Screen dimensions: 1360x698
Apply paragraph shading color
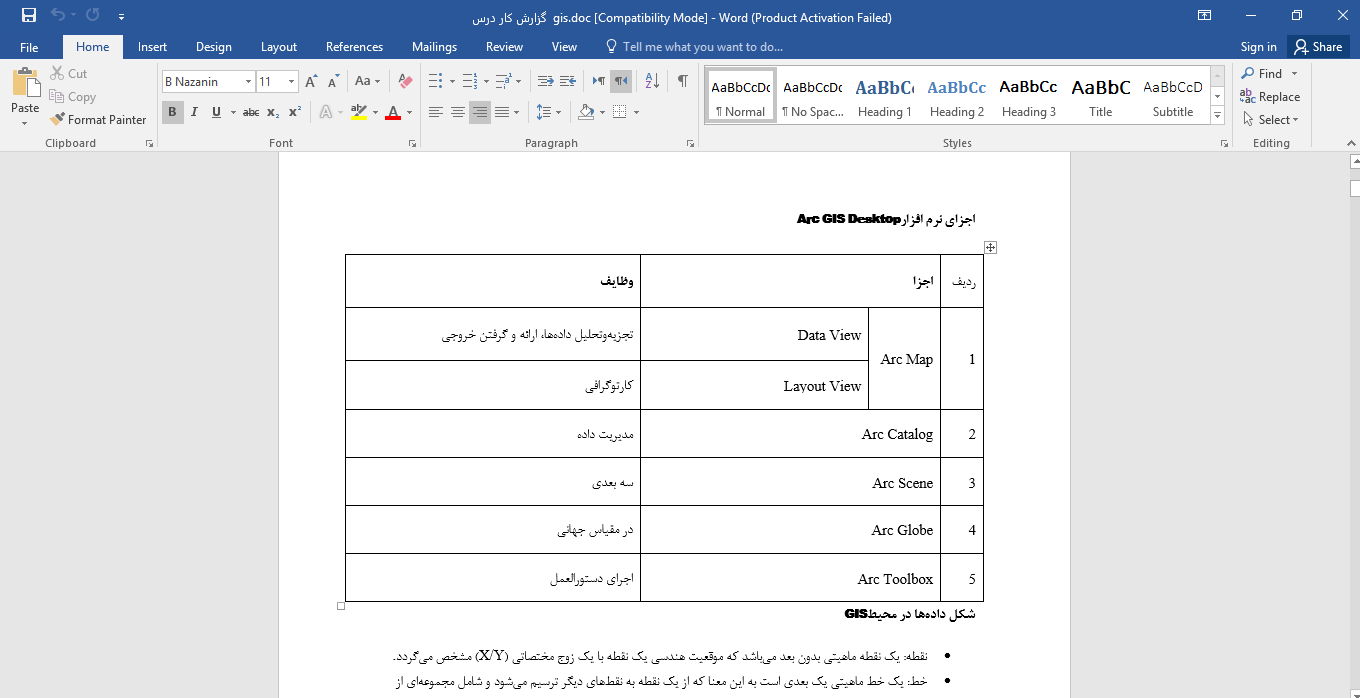587,112
